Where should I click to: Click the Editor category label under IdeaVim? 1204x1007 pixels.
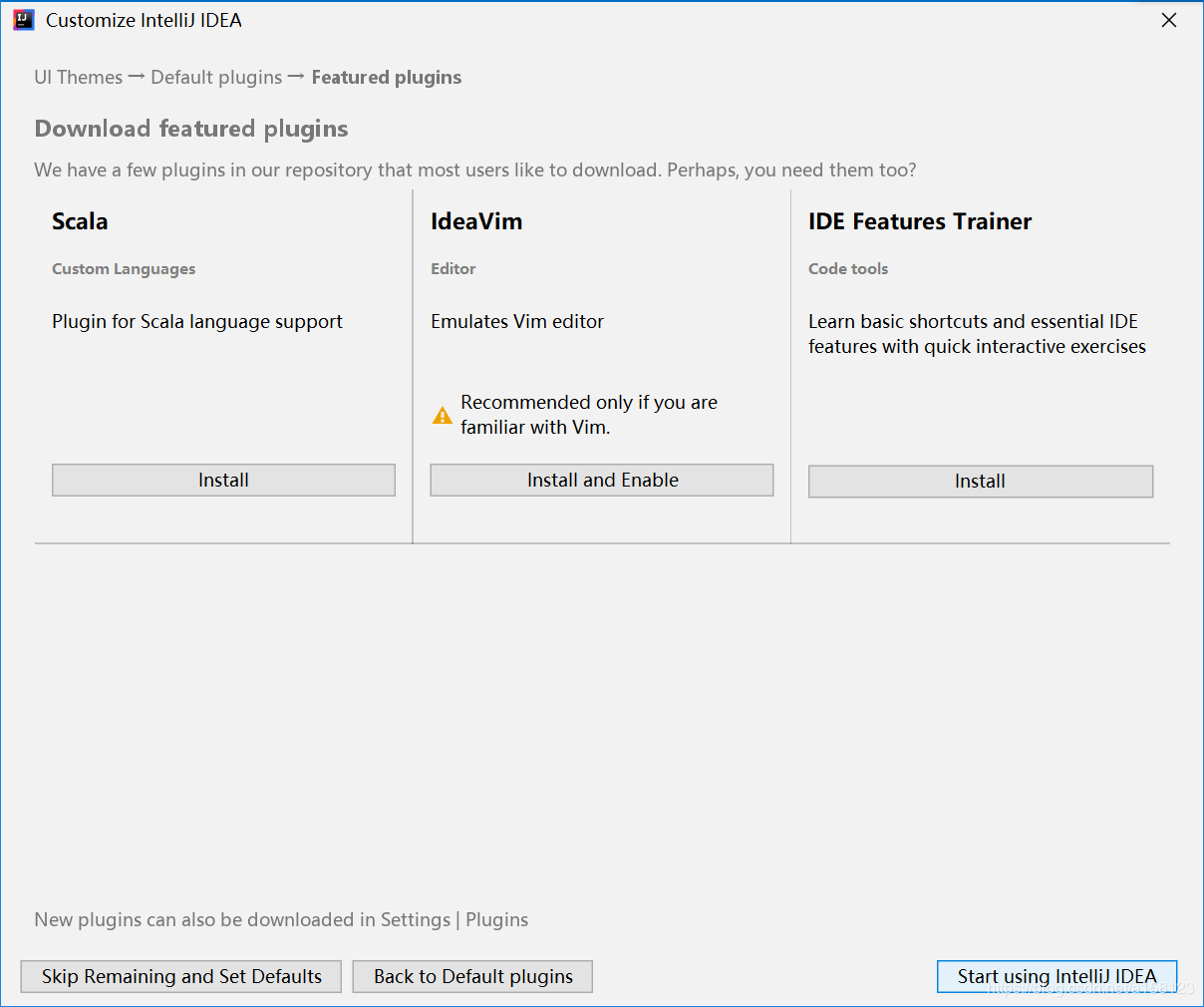453,269
